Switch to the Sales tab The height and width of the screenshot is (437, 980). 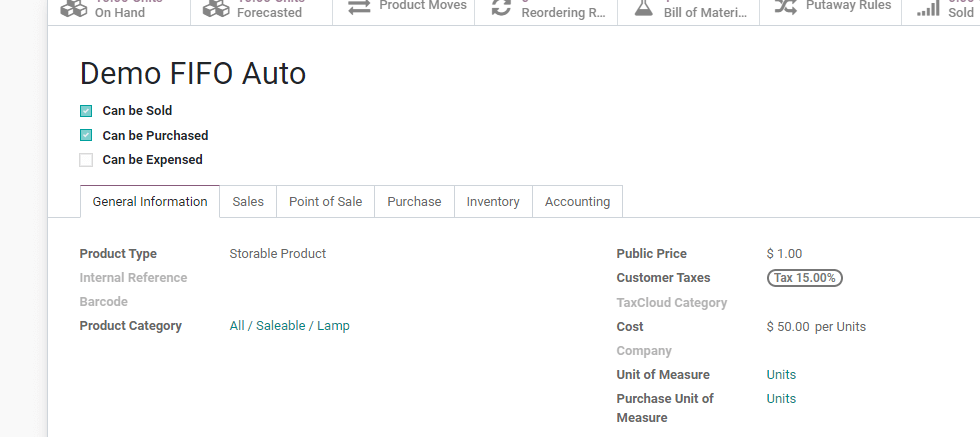click(x=248, y=201)
